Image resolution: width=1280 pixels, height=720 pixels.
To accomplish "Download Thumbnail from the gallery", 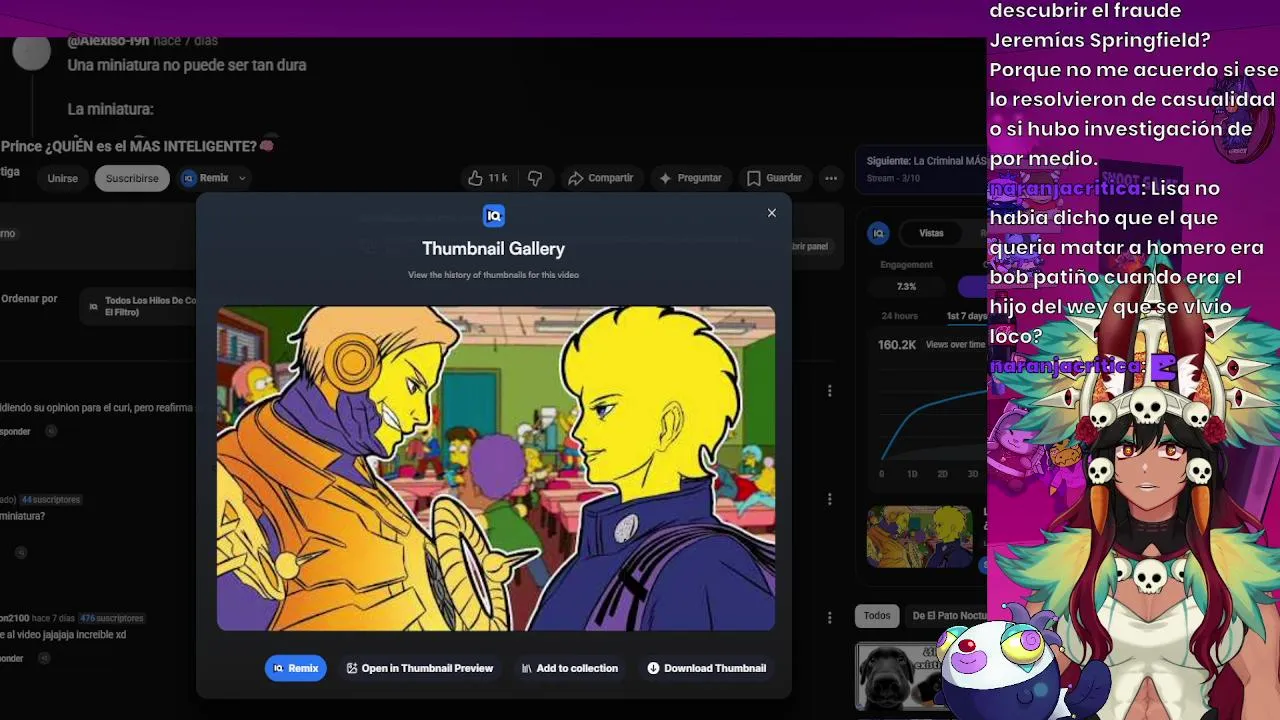I will coord(707,668).
